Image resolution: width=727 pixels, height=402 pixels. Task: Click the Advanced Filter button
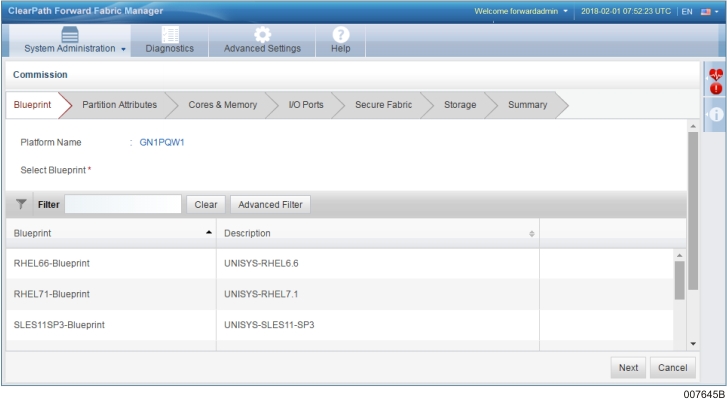point(270,204)
